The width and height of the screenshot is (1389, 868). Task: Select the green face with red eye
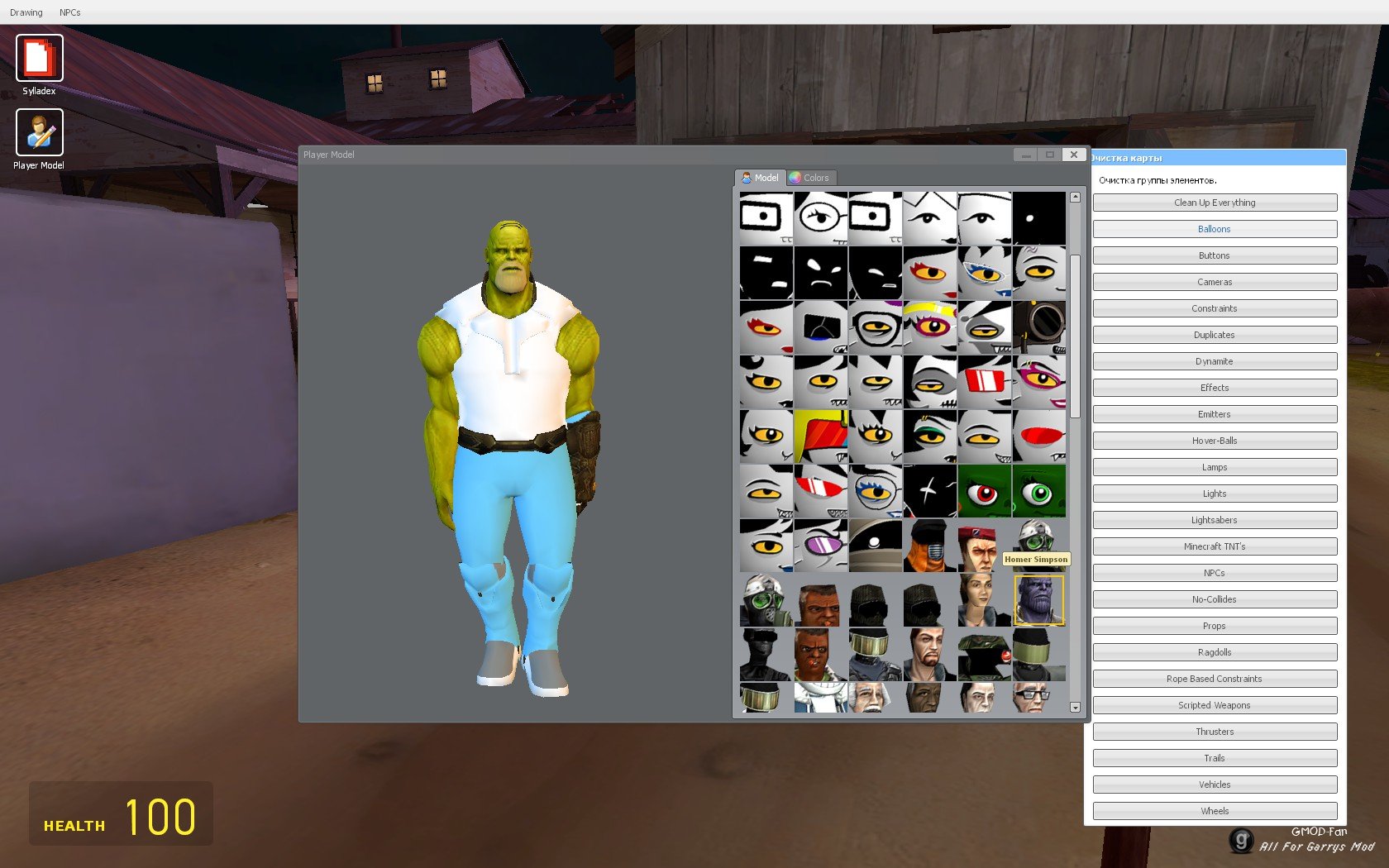click(x=984, y=491)
